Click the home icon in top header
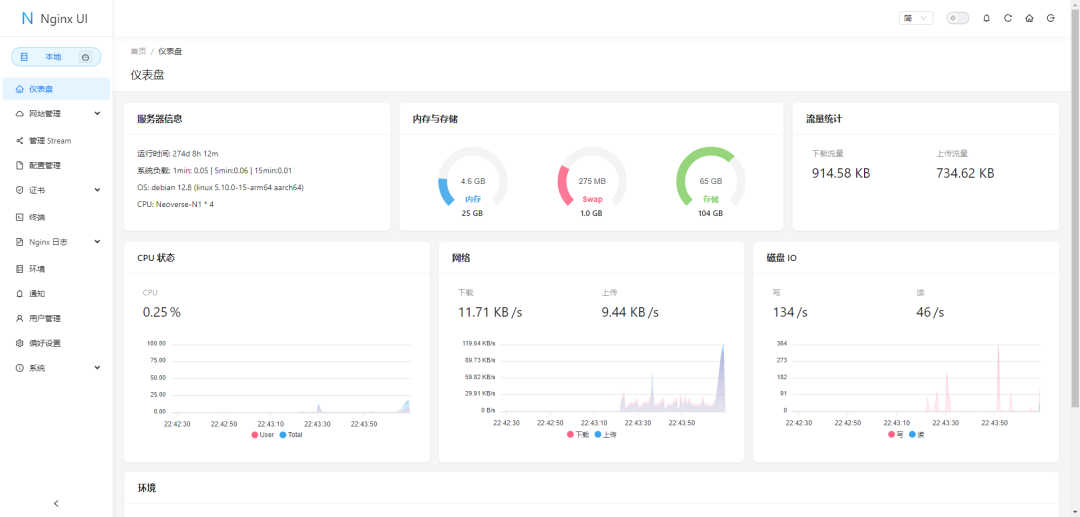 tap(1029, 18)
